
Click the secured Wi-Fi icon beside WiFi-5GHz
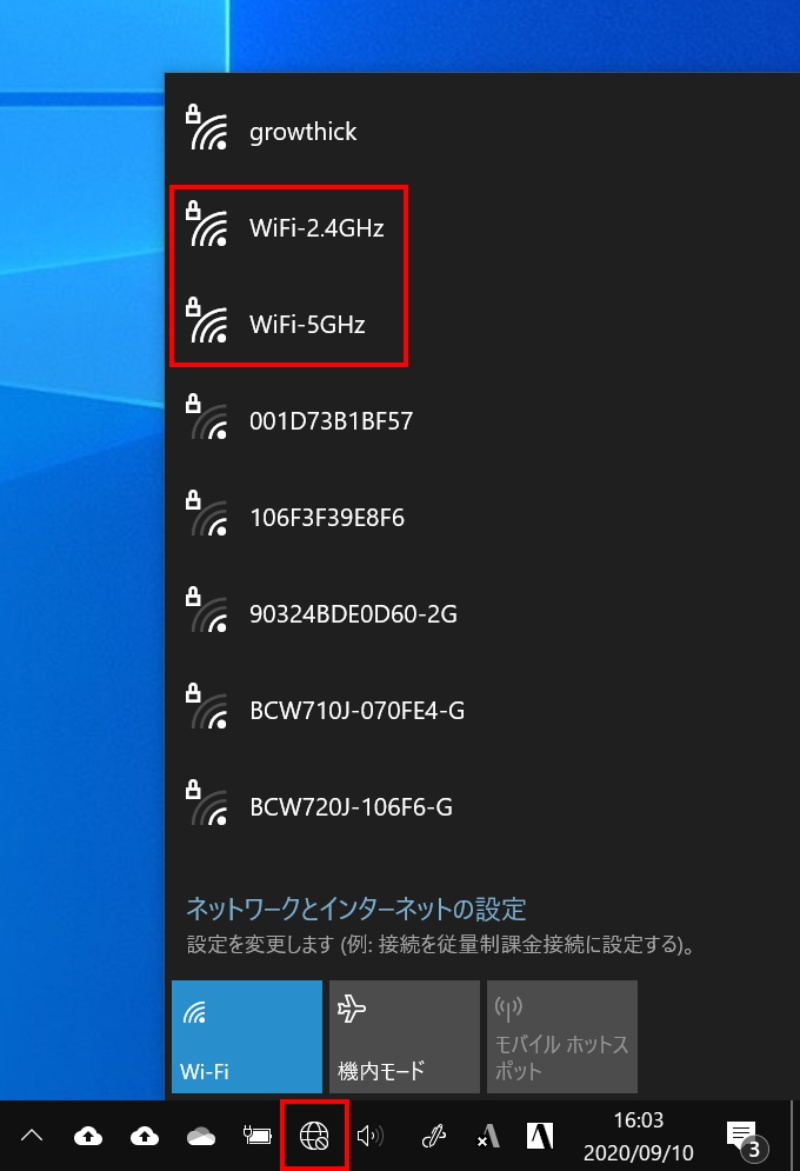[207, 321]
